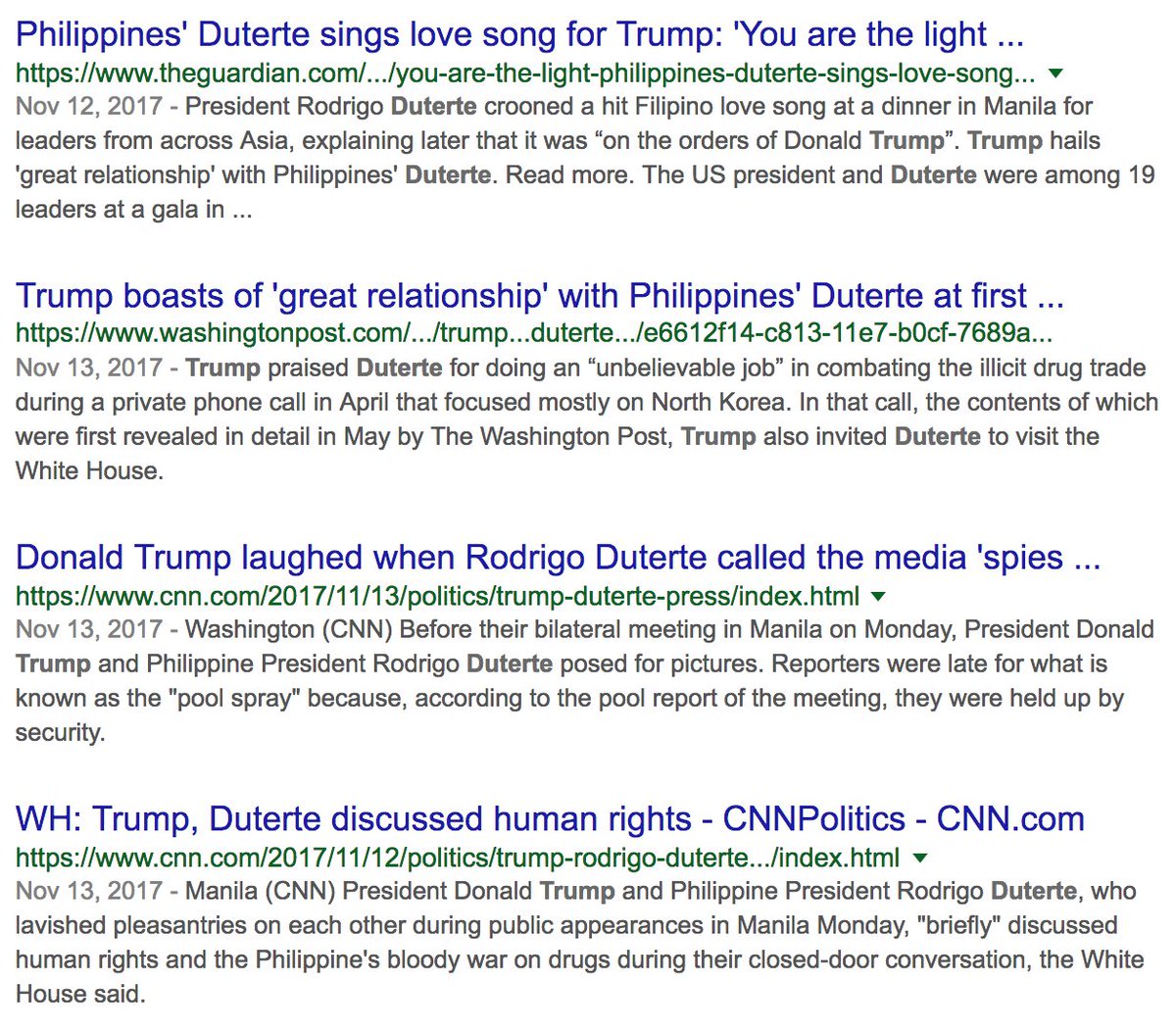Click the green washingtonpost.com URL text

(x=534, y=333)
